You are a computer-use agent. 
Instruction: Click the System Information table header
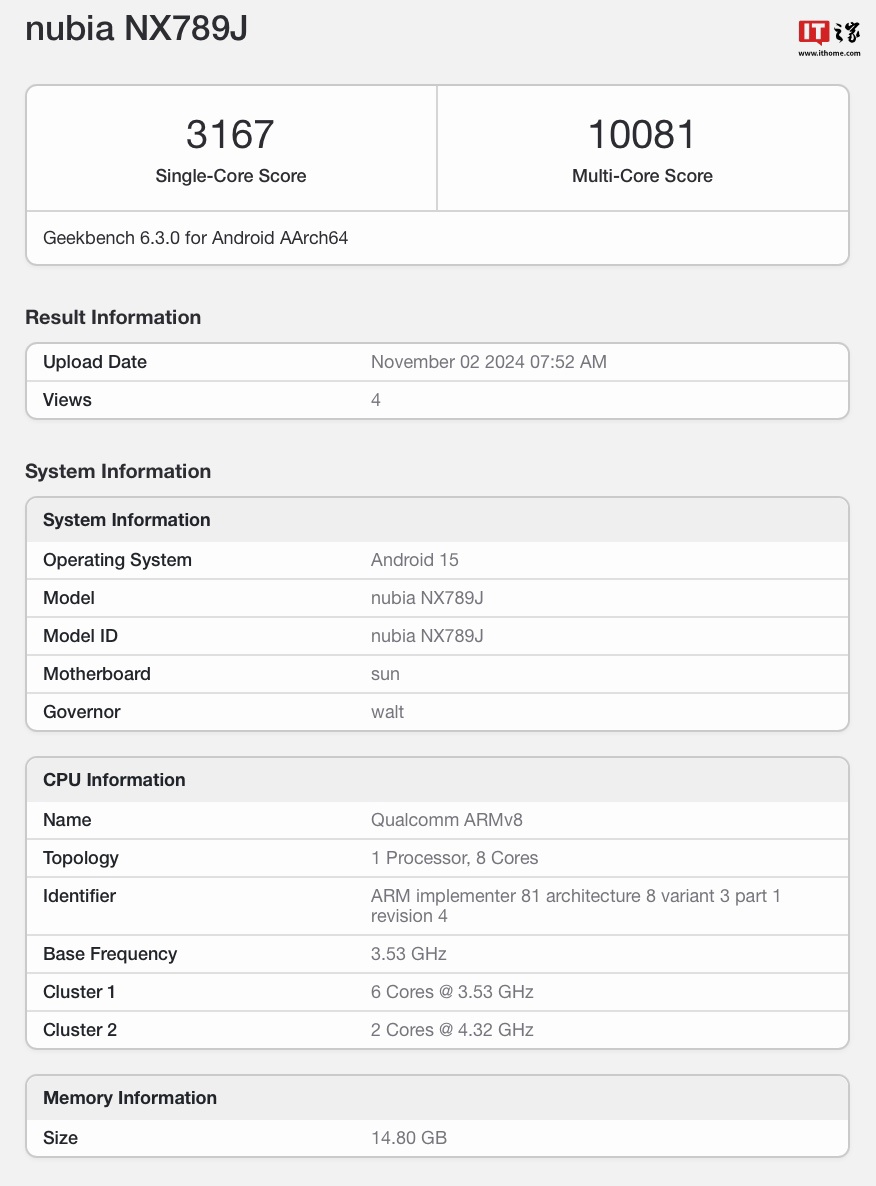pyautogui.click(x=127, y=520)
